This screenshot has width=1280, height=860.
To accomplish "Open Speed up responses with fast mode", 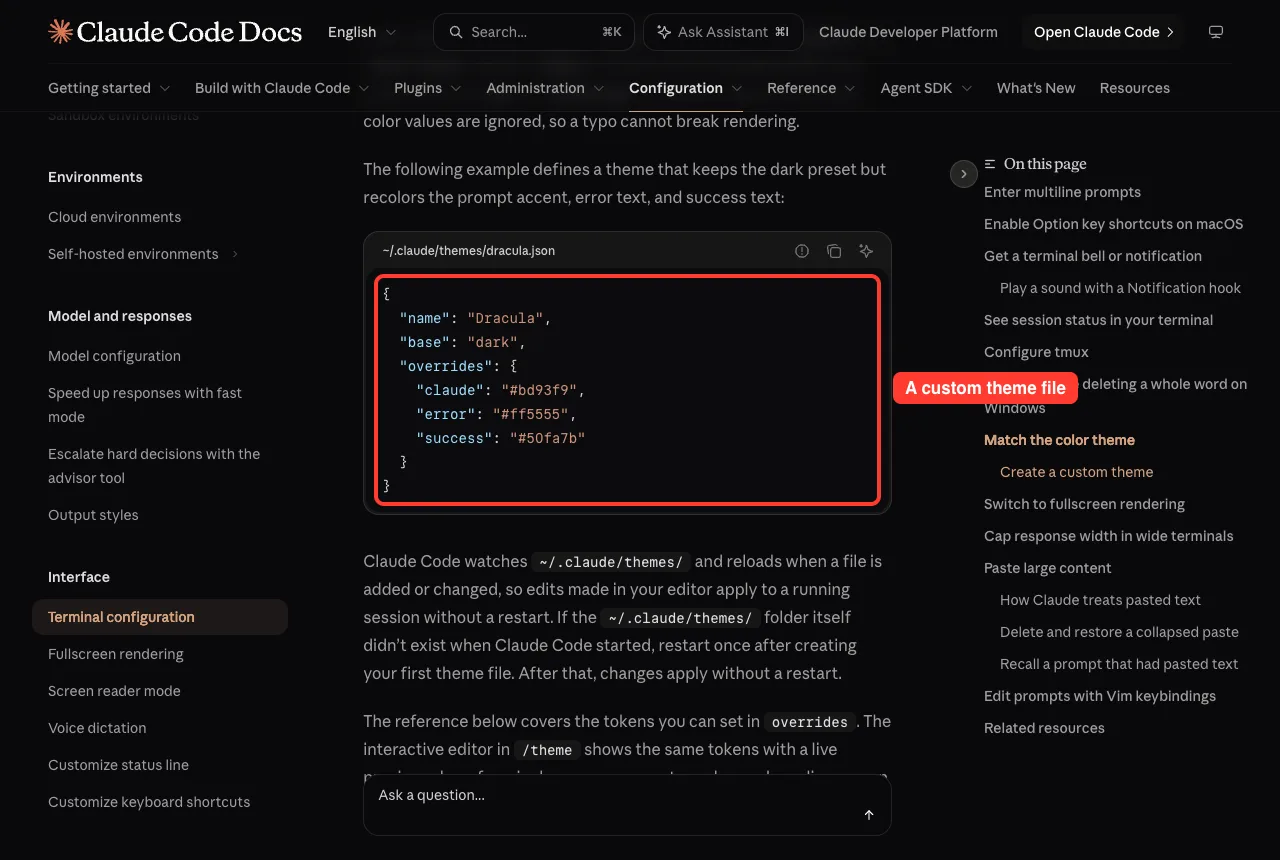I will [x=145, y=405].
